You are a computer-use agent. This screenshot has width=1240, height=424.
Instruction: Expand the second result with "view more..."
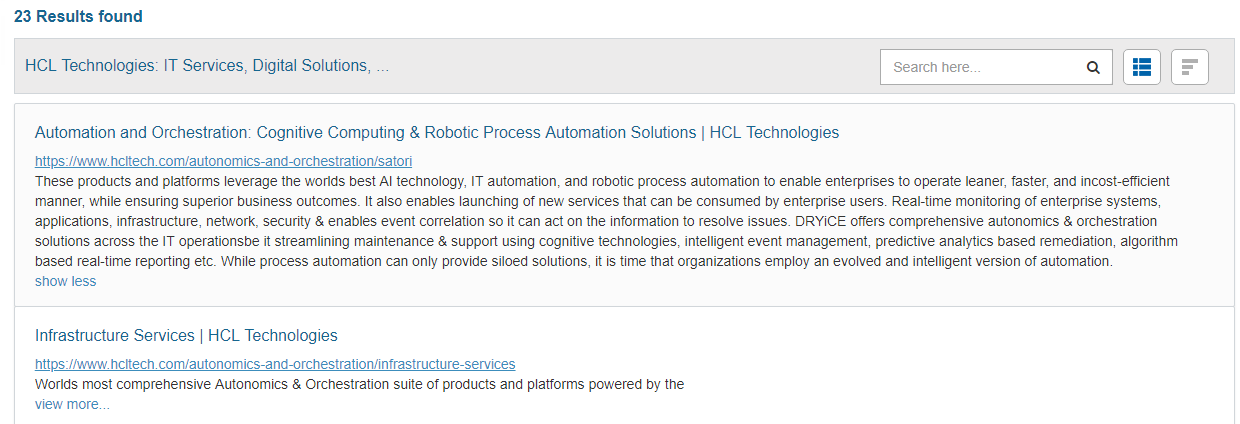[72, 404]
